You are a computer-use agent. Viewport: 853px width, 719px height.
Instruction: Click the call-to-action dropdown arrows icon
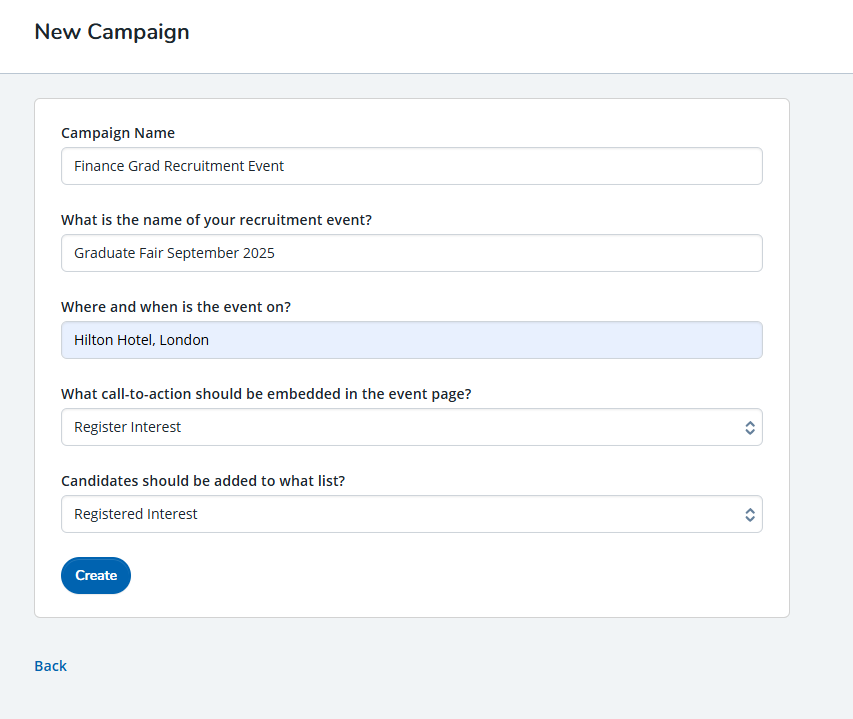pos(750,427)
